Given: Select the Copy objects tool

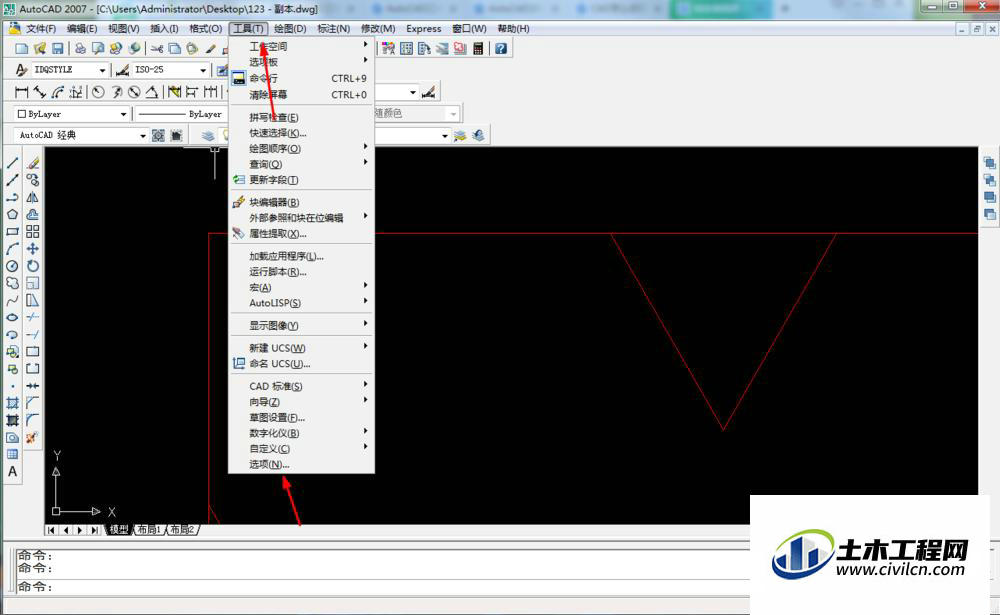Looking at the screenshot, I should pos(33,180).
